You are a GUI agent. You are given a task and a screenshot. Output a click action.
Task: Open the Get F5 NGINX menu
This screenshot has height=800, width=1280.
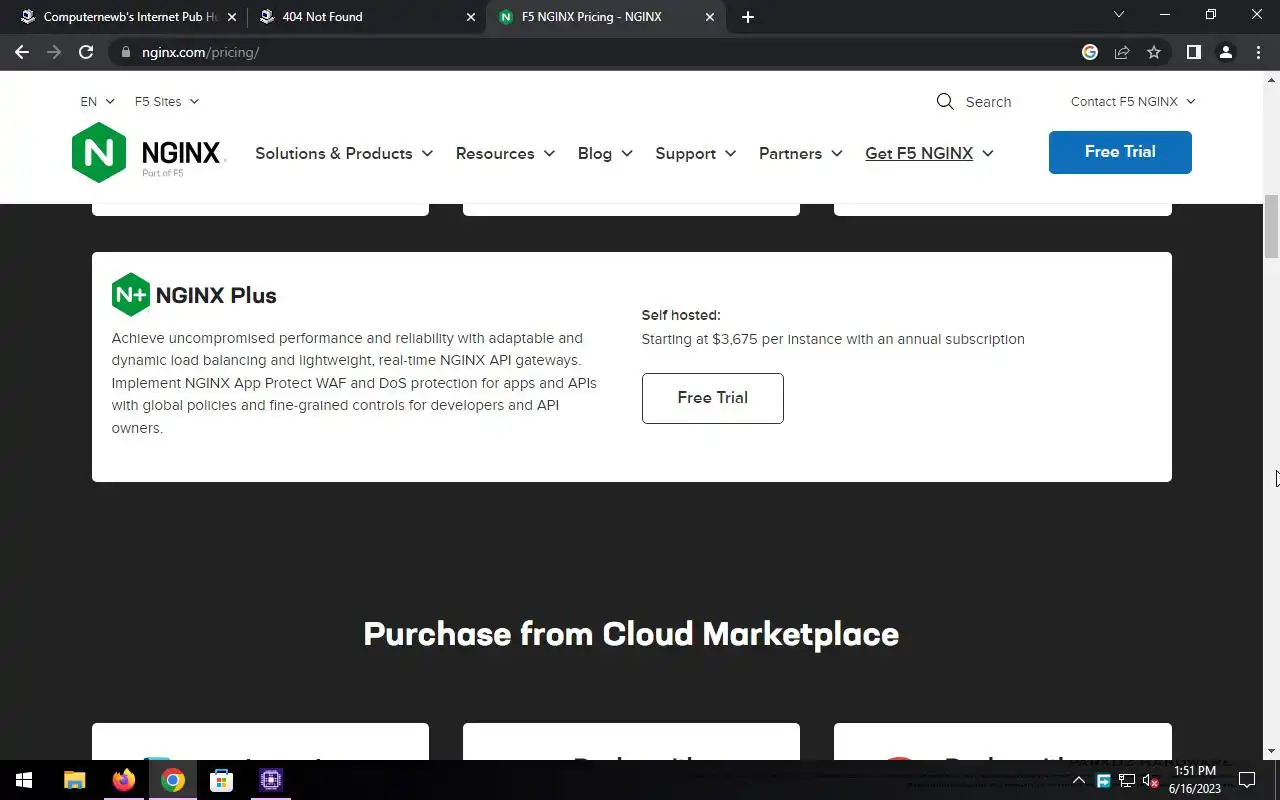[929, 153]
